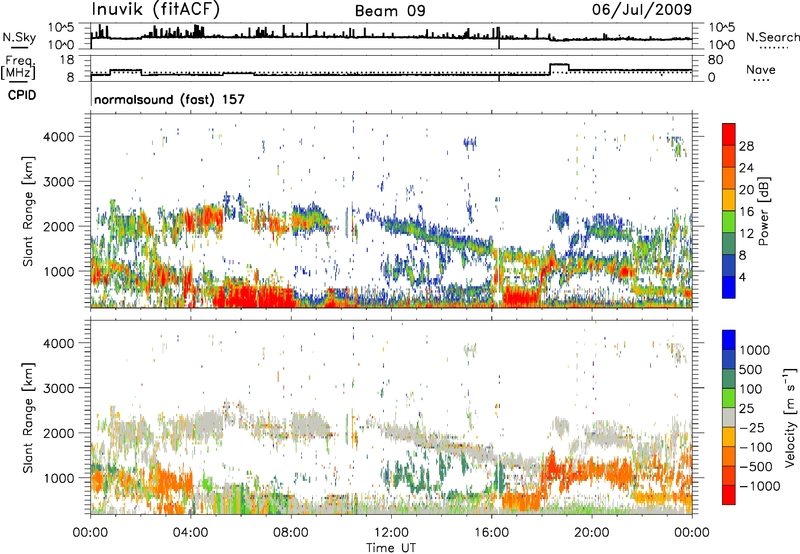
Task: Click the 'Time UT' axis label
Action: point(391,547)
